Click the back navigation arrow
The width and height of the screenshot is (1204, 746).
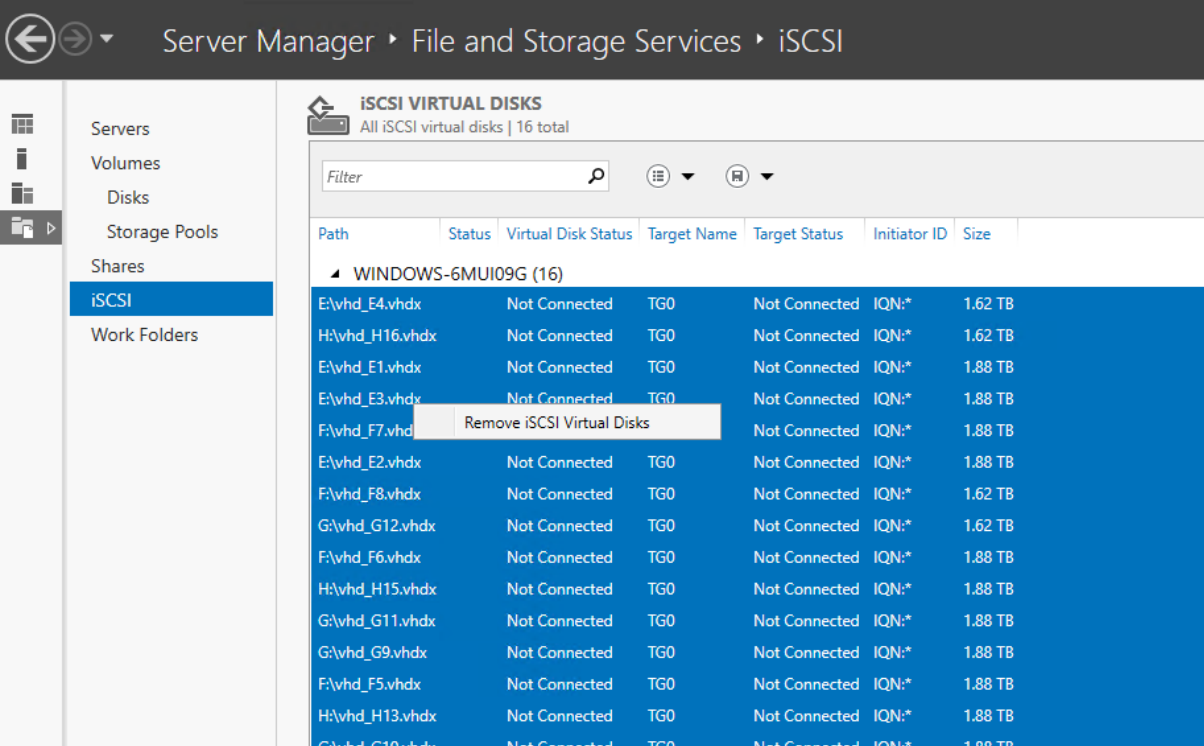[x=30, y=40]
